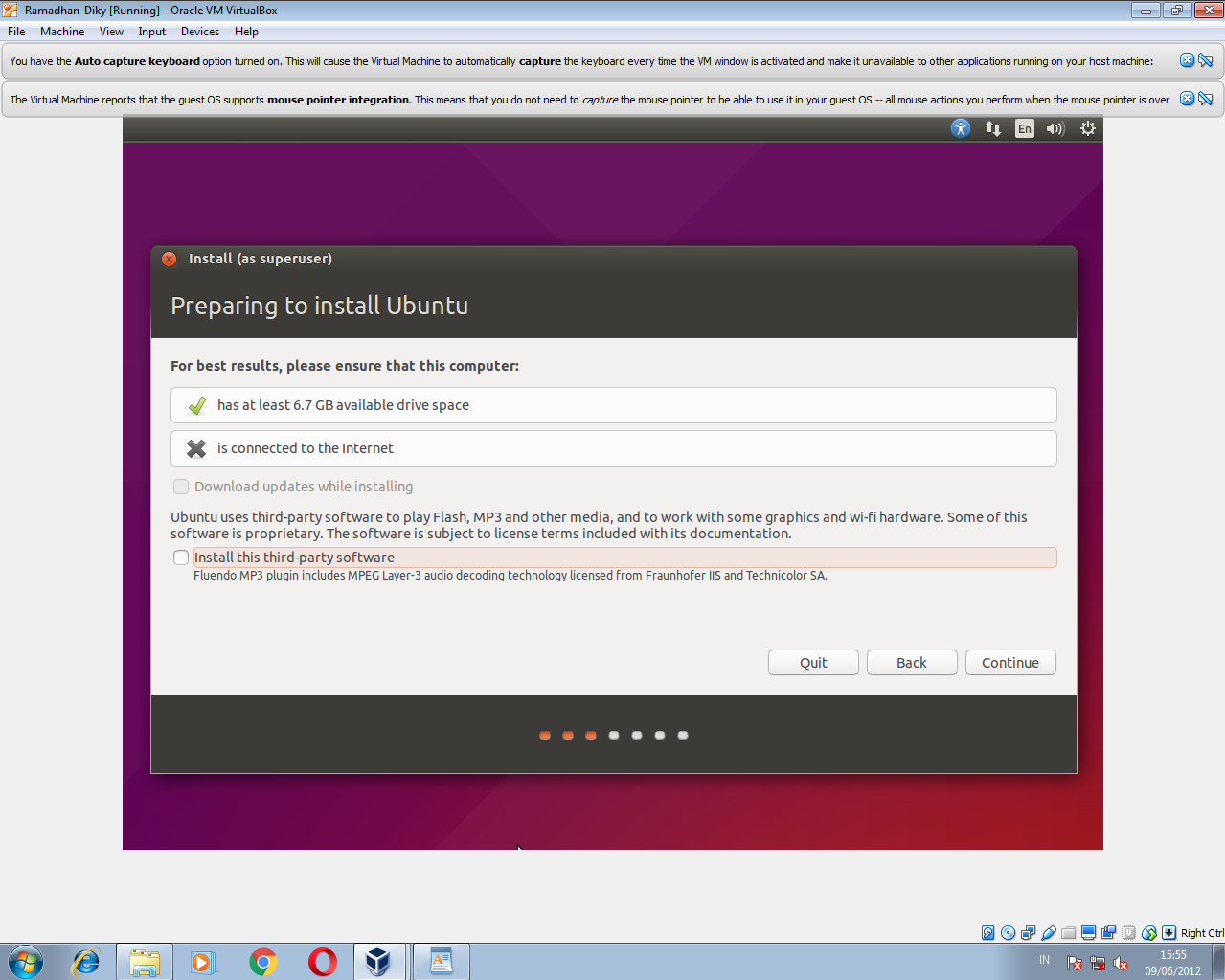The image size is (1225, 980).
Task: Open the Ubuntu network up/down arrows indicator
Action: [992, 127]
